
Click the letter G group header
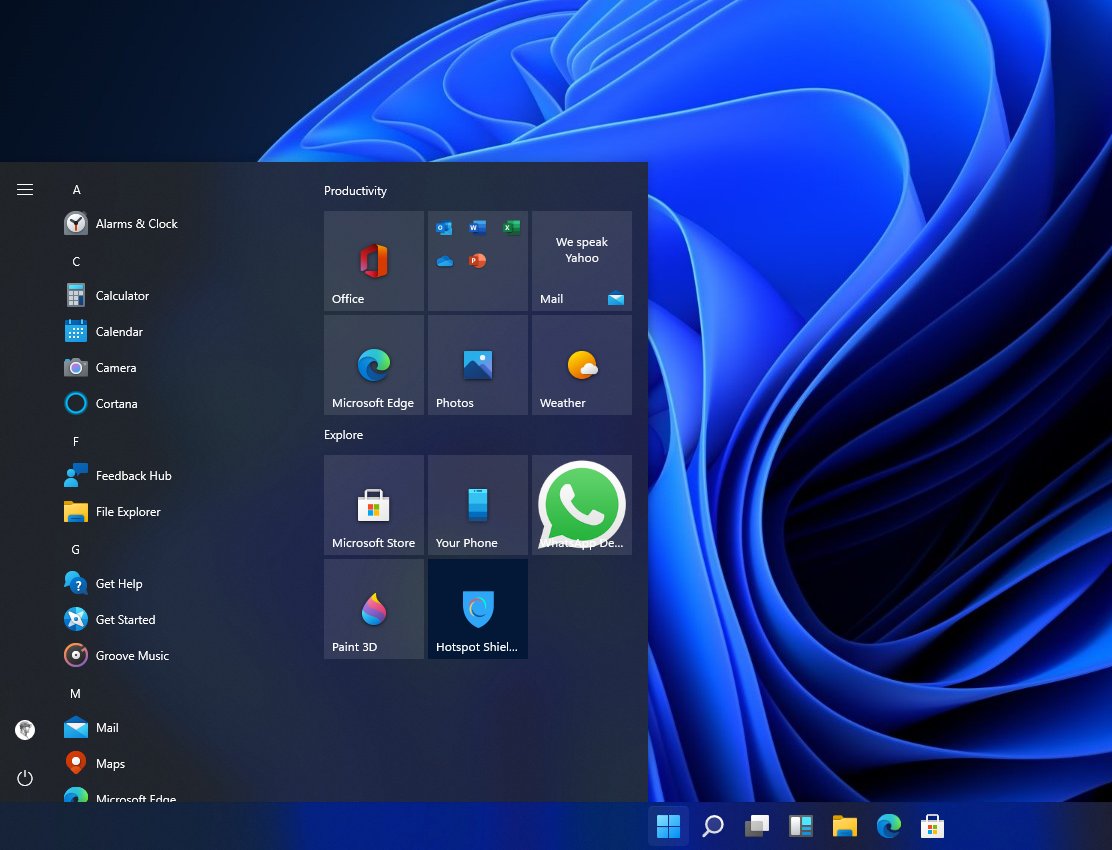pyautogui.click(x=76, y=549)
